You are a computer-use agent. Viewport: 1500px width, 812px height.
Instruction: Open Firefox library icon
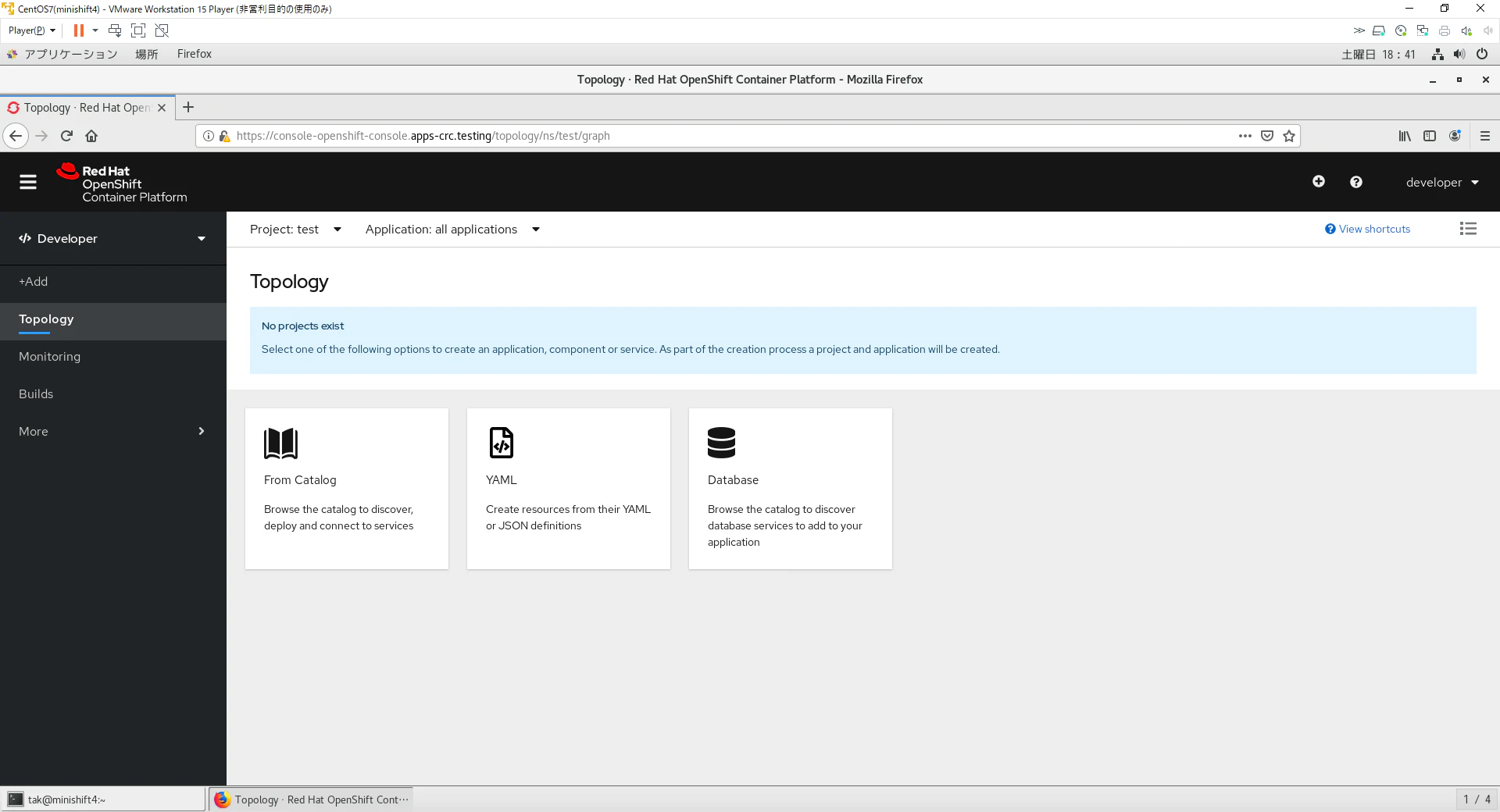coord(1405,136)
